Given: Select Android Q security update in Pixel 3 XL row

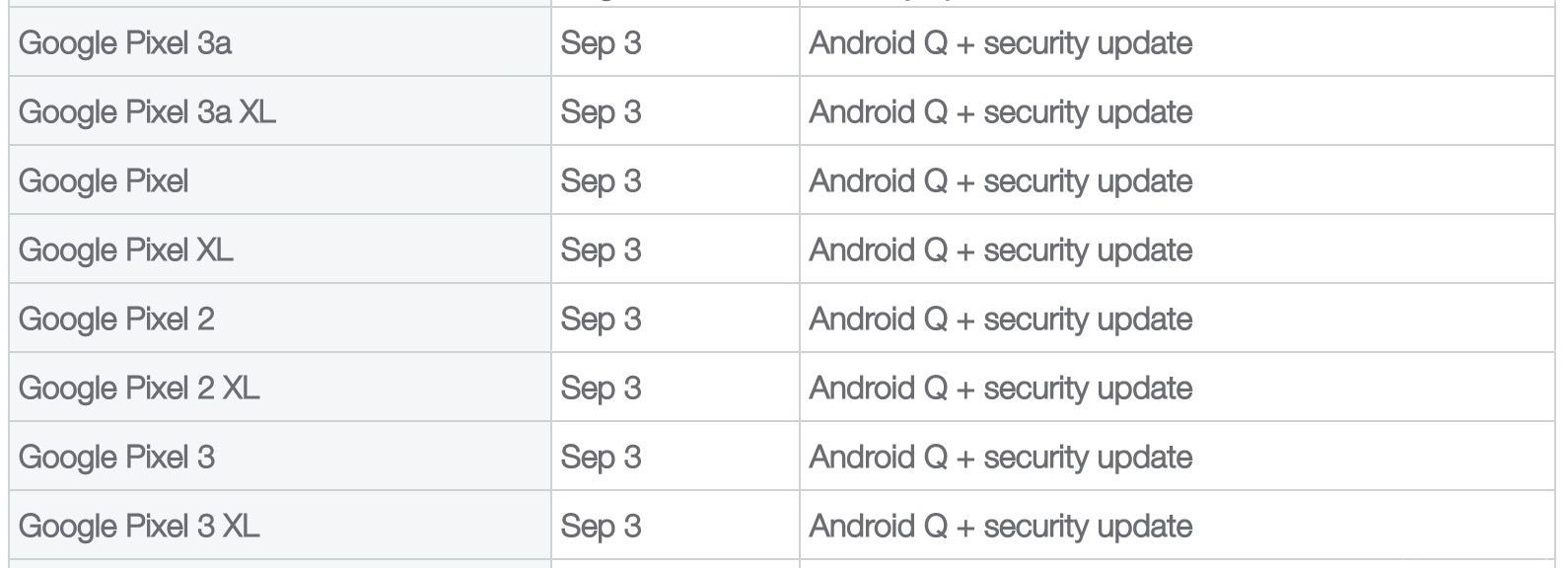Looking at the screenshot, I should click(x=1001, y=527).
